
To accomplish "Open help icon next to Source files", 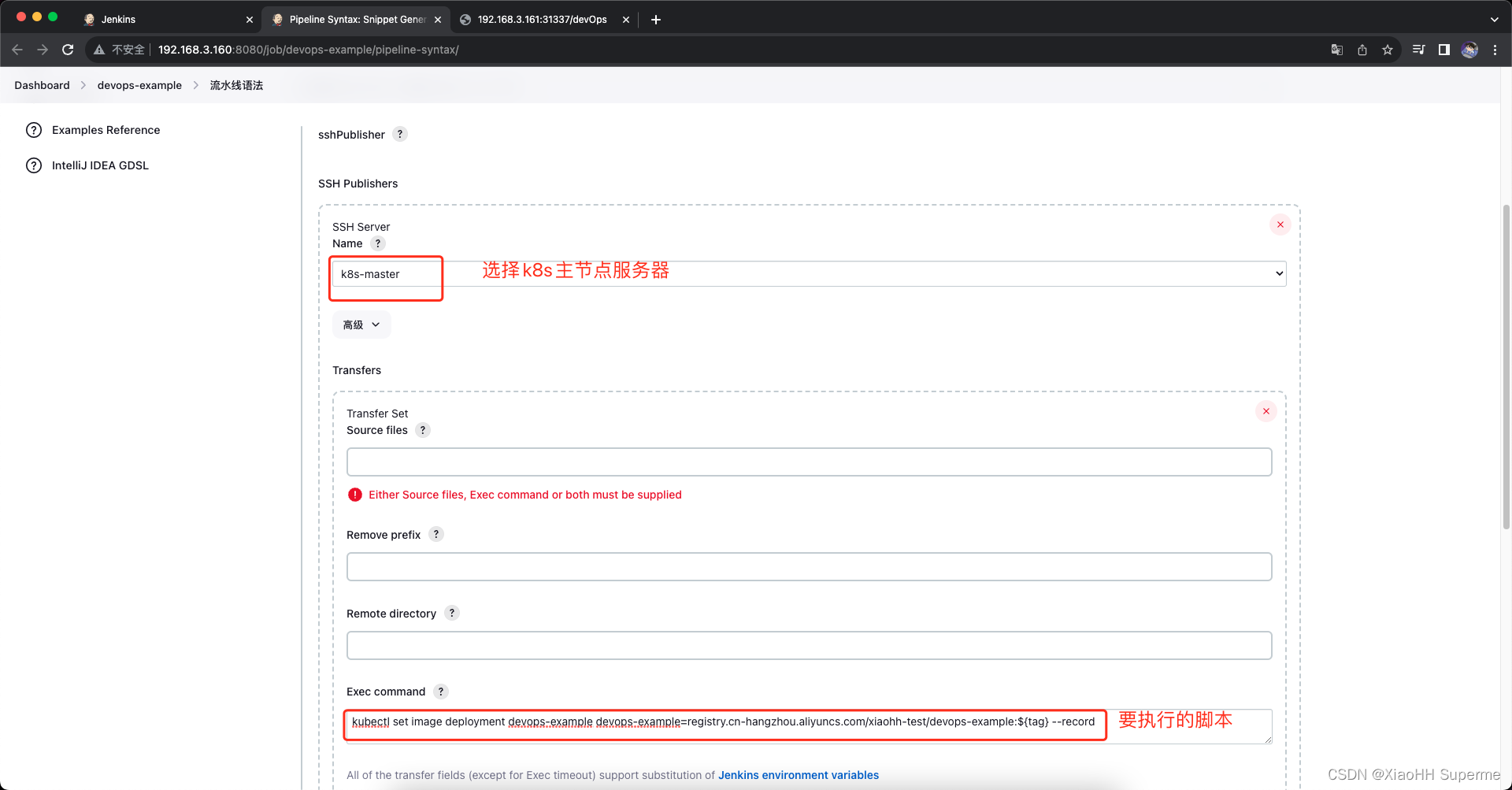I will 423,430.
